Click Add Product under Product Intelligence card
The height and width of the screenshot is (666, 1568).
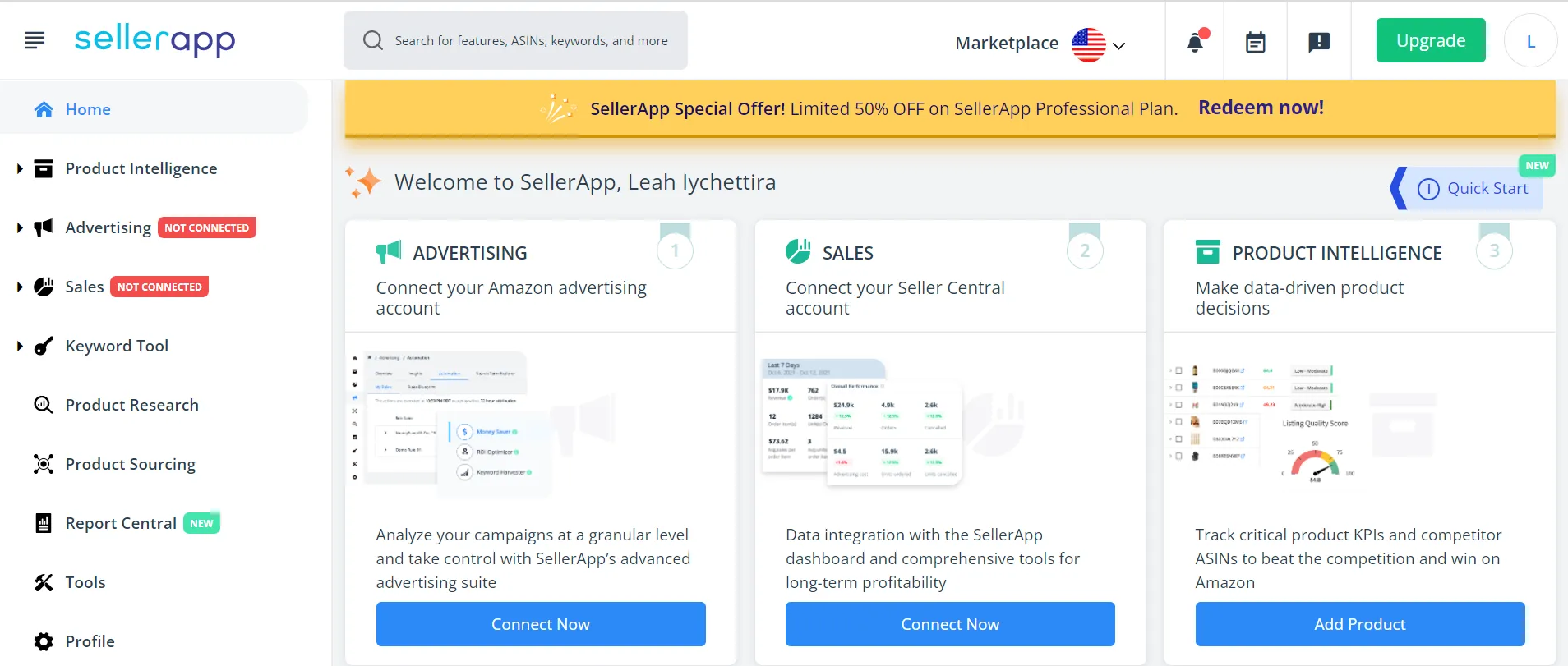pos(1359,624)
